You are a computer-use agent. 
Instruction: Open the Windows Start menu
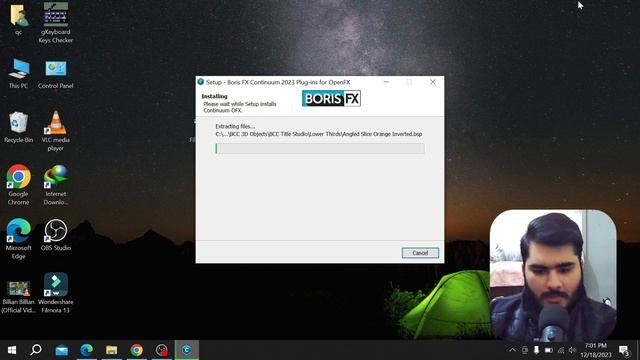(x=12, y=350)
